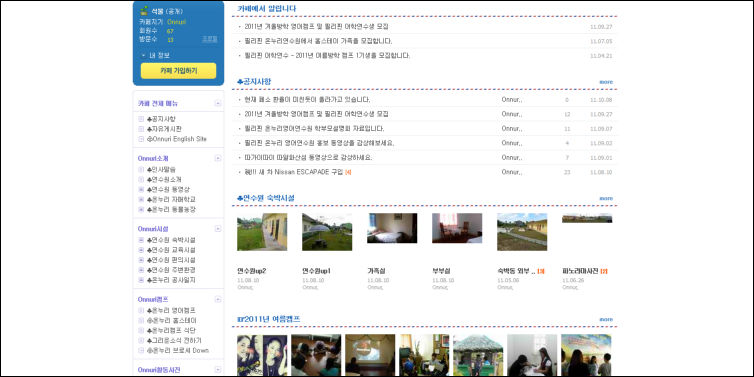
Task: Click the 연수원up2 caption title
Action: [251, 271]
